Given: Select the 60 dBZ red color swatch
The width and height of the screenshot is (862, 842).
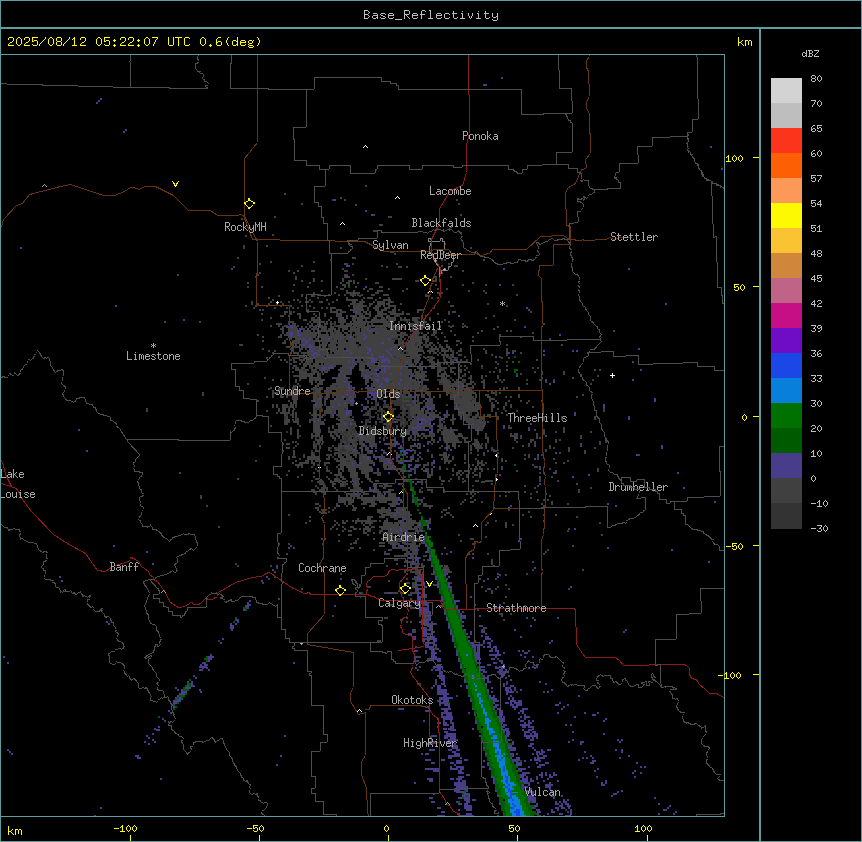Looking at the screenshot, I should pos(786,141).
